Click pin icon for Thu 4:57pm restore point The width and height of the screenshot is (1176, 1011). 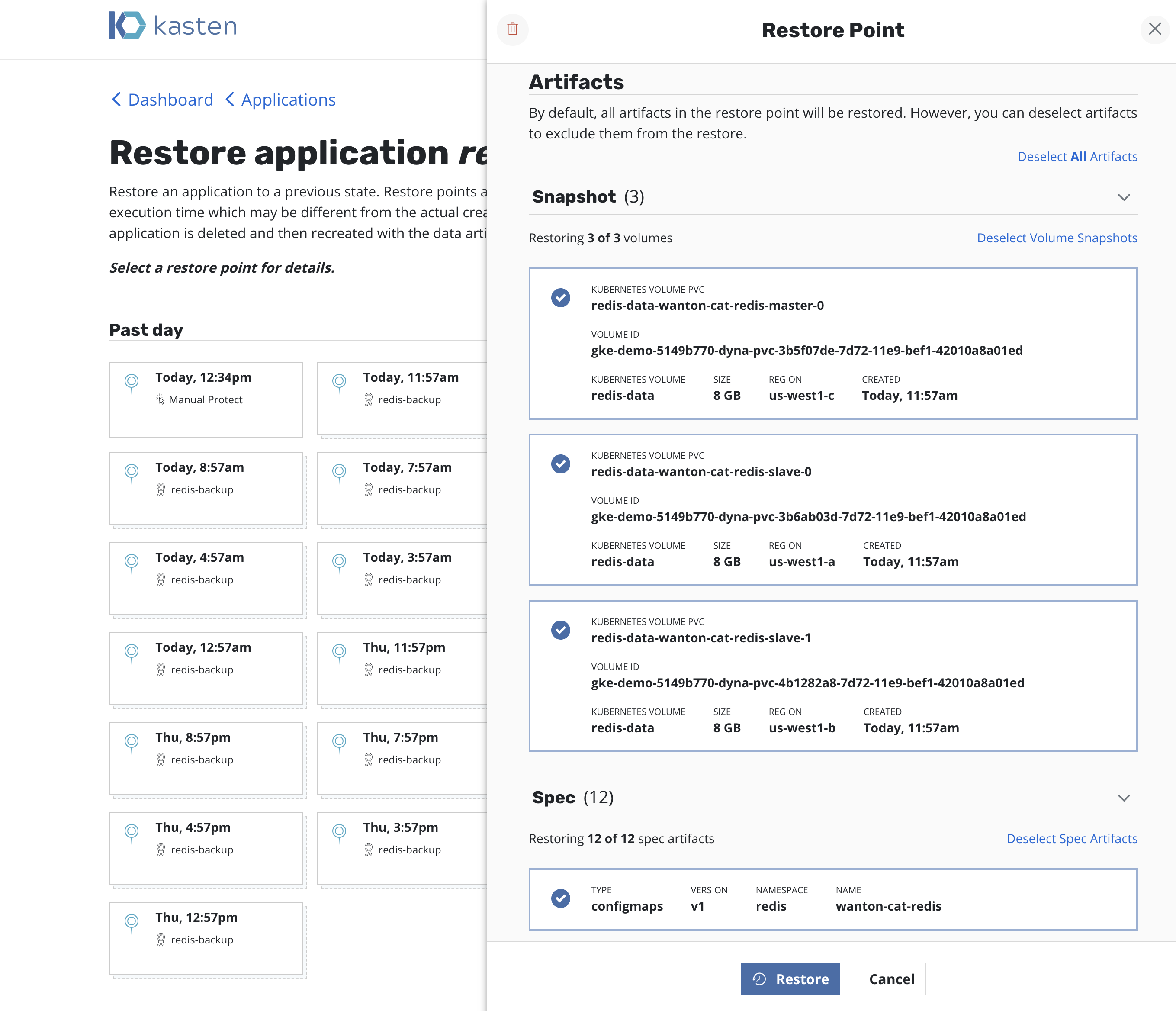click(132, 832)
